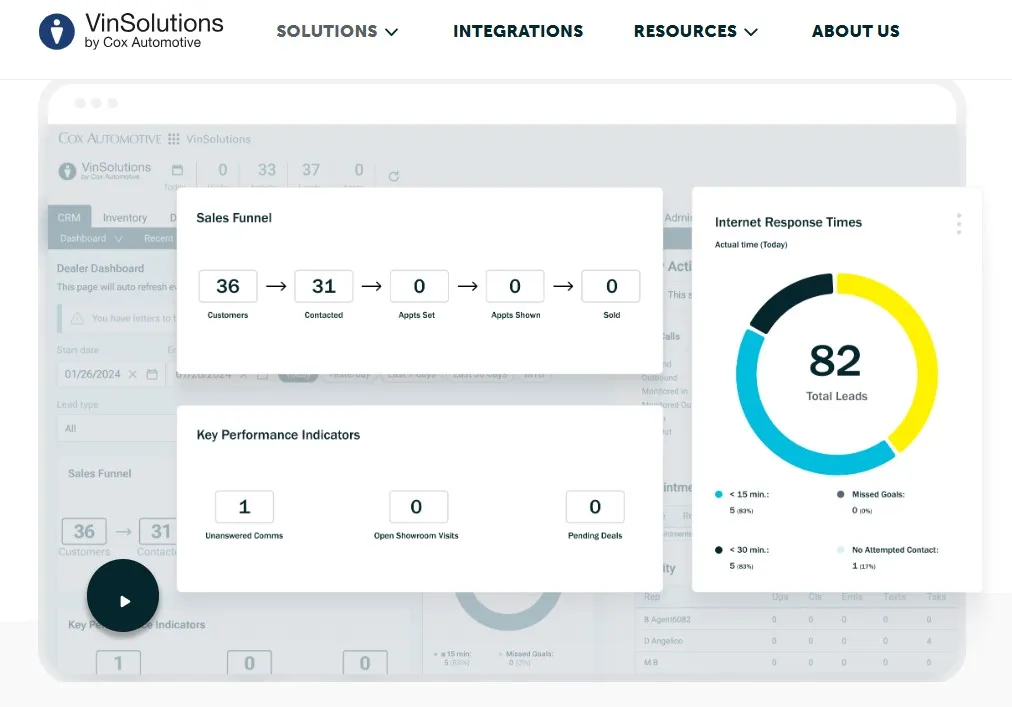This screenshot has width=1012, height=707.
Task: Click the Actual time (Today) subtitle
Action: 751,245
